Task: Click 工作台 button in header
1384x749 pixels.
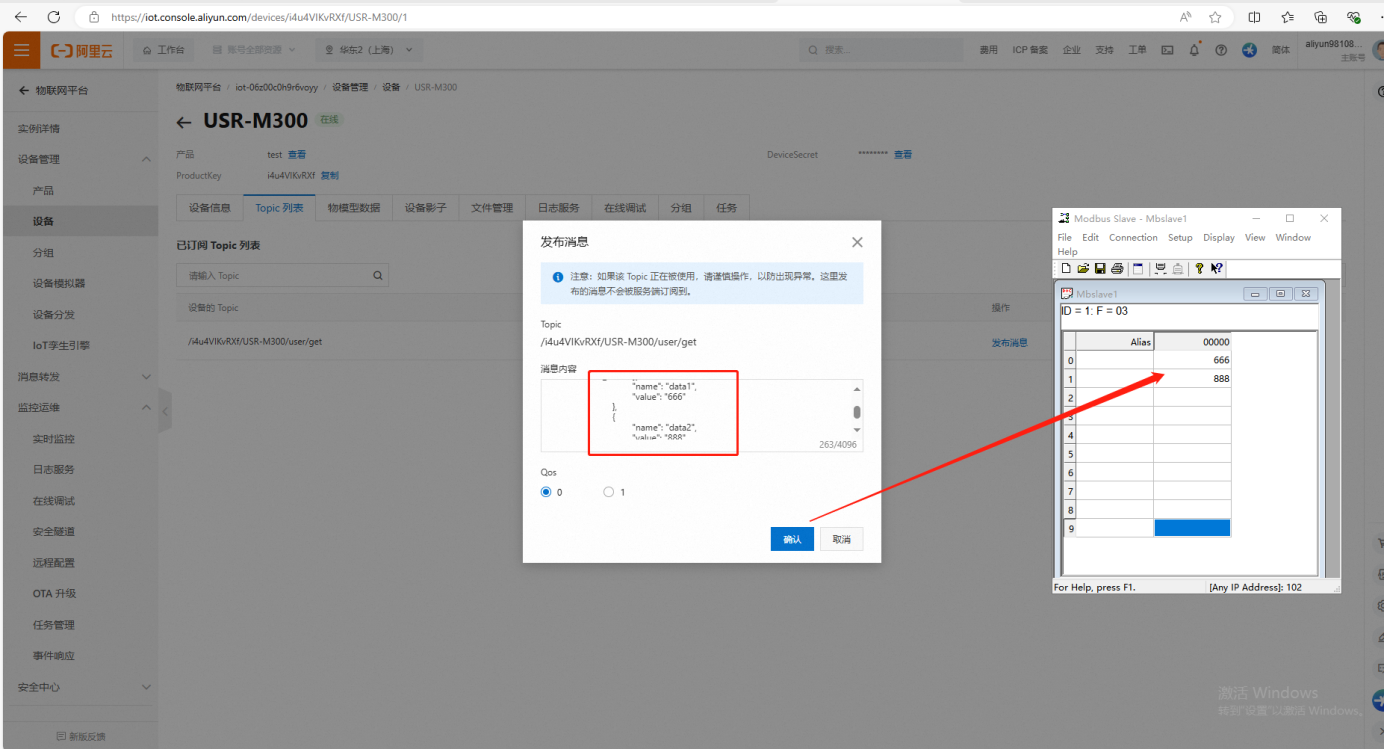Action: [164, 49]
